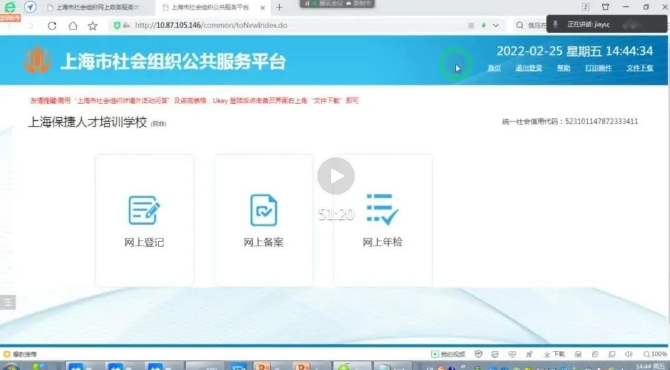Click the green lightning speed-mode icon
670x370 pixels.
point(484,26)
